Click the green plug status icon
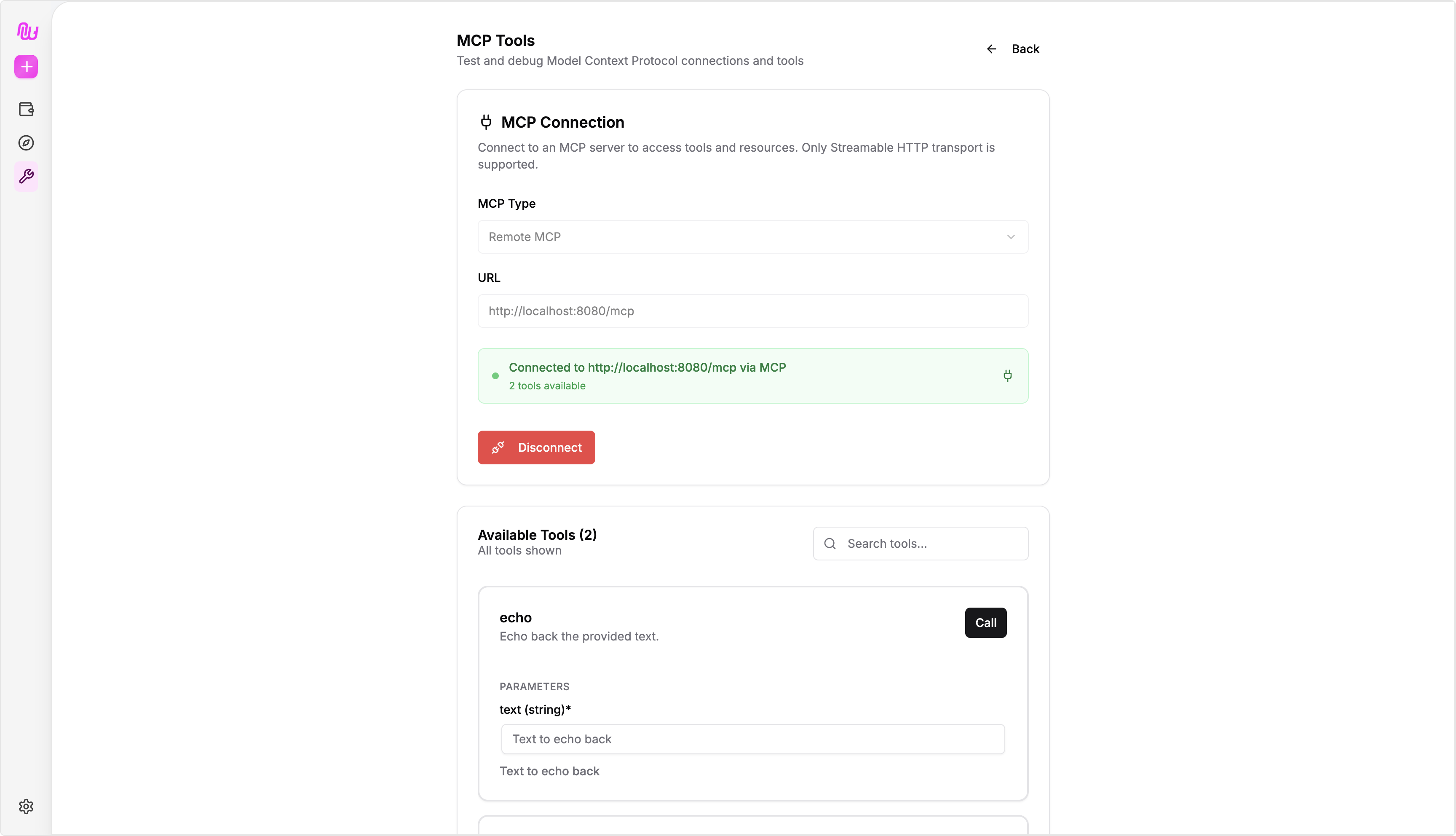1456x836 pixels. pyautogui.click(x=1007, y=375)
